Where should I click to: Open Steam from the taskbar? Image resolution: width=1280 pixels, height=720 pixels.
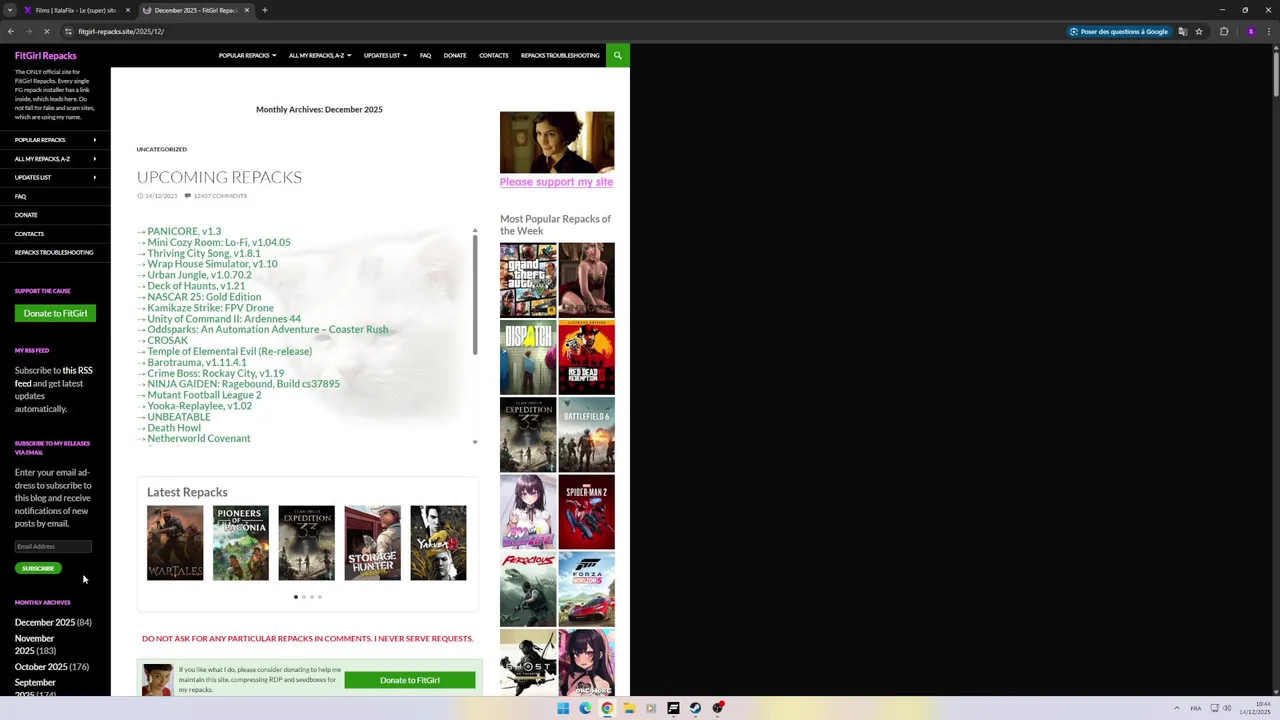(695, 708)
